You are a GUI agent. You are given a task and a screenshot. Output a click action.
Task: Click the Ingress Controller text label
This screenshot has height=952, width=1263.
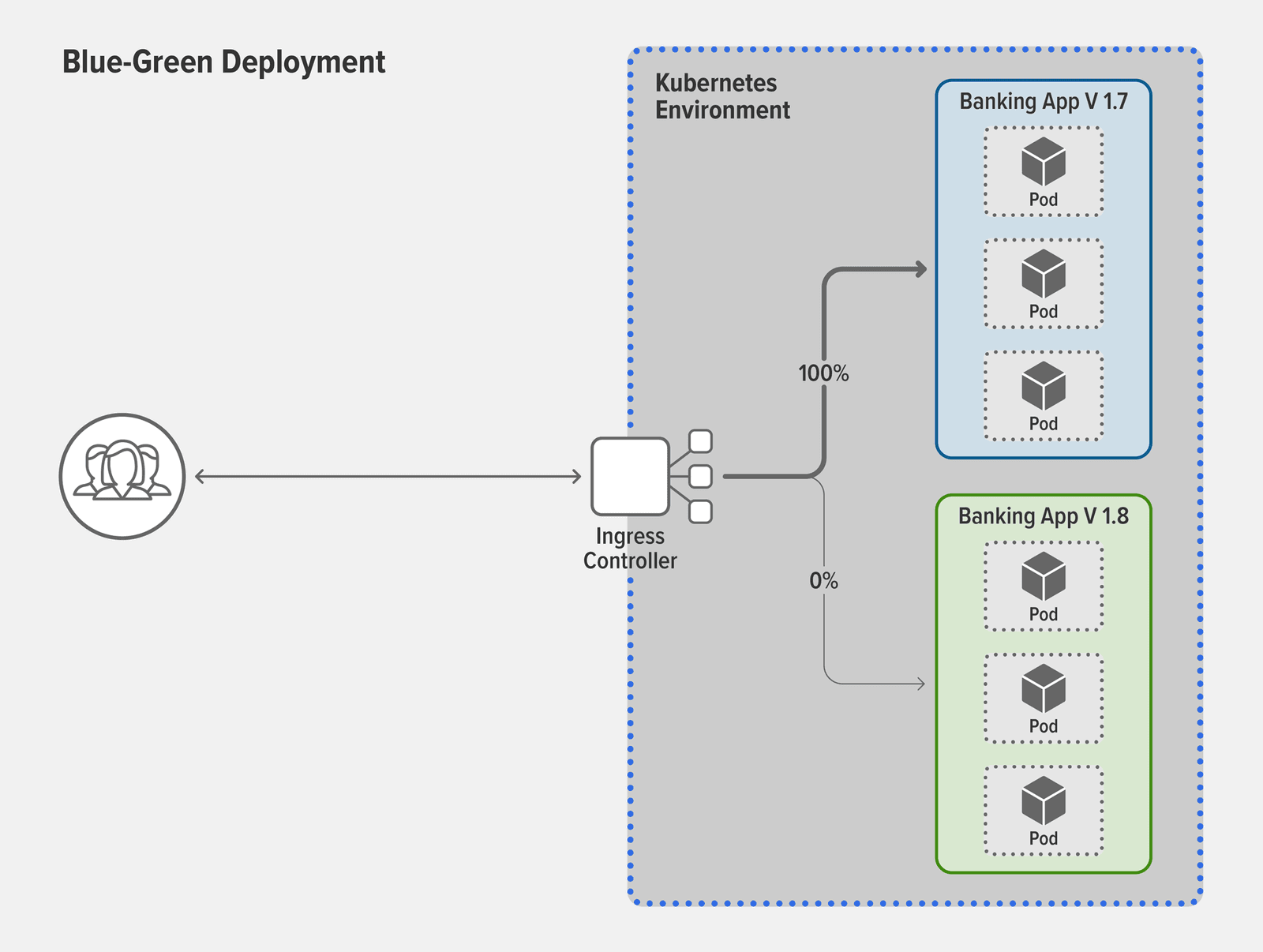(x=629, y=549)
